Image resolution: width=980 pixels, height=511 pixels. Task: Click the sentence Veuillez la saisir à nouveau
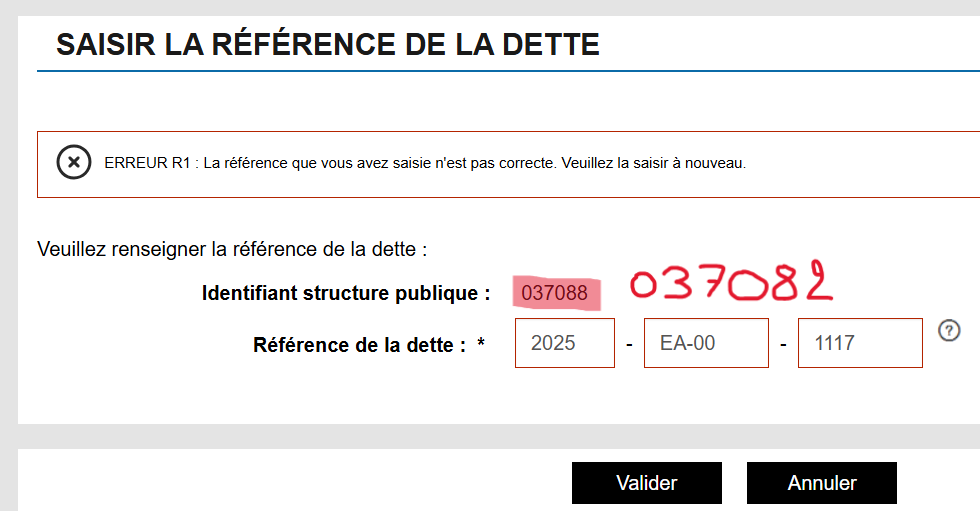pyautogui.click(x=654, y=162)
